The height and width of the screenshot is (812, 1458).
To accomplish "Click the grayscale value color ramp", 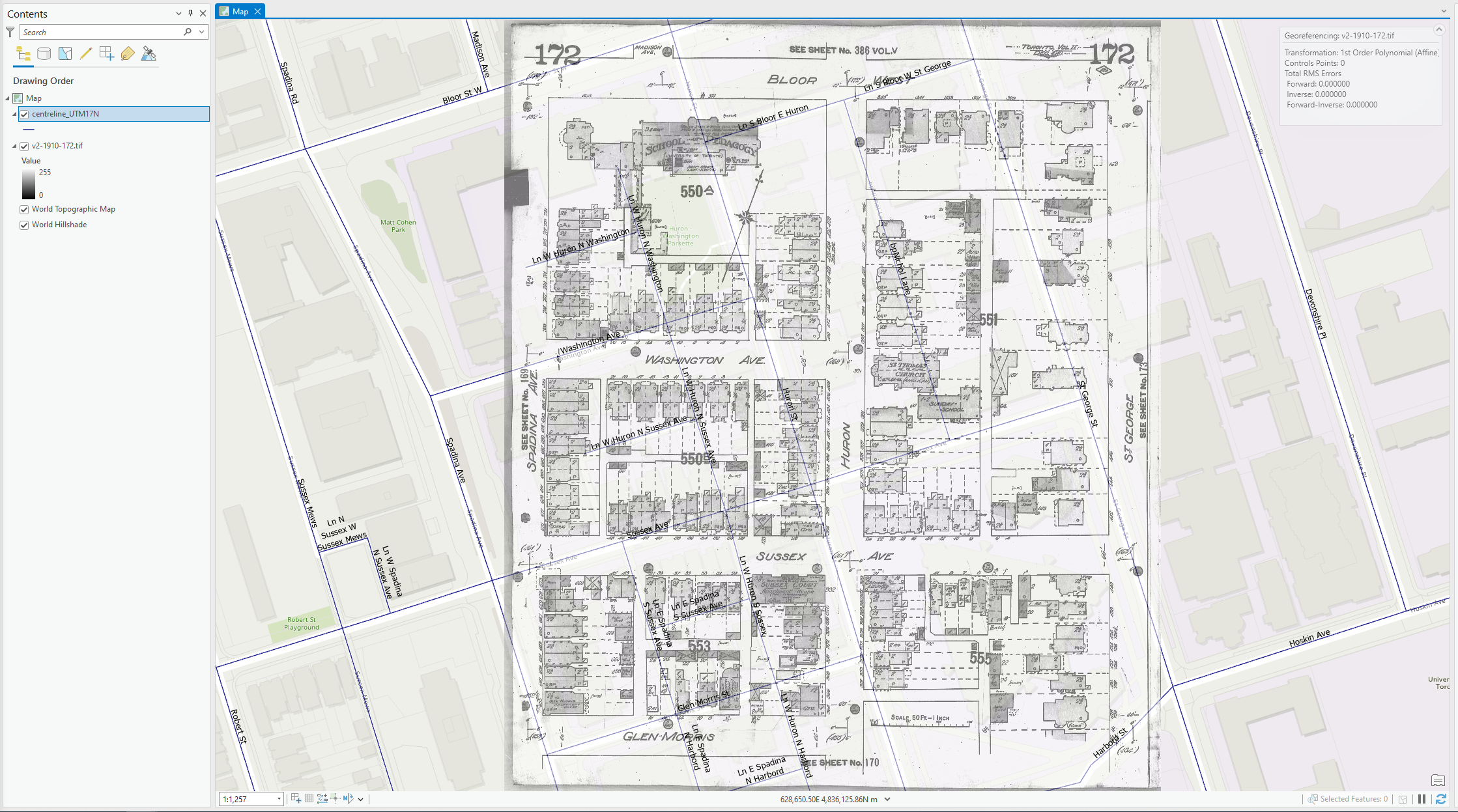I will click(x=28, y=183).
